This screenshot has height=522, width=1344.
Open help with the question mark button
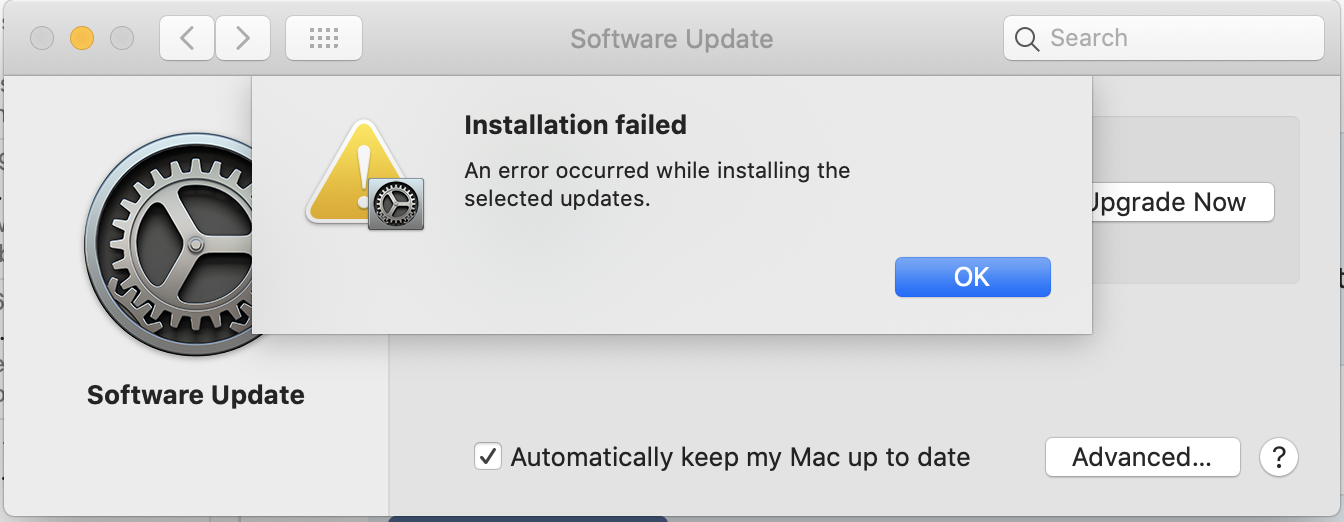[x=1278, y=458]
